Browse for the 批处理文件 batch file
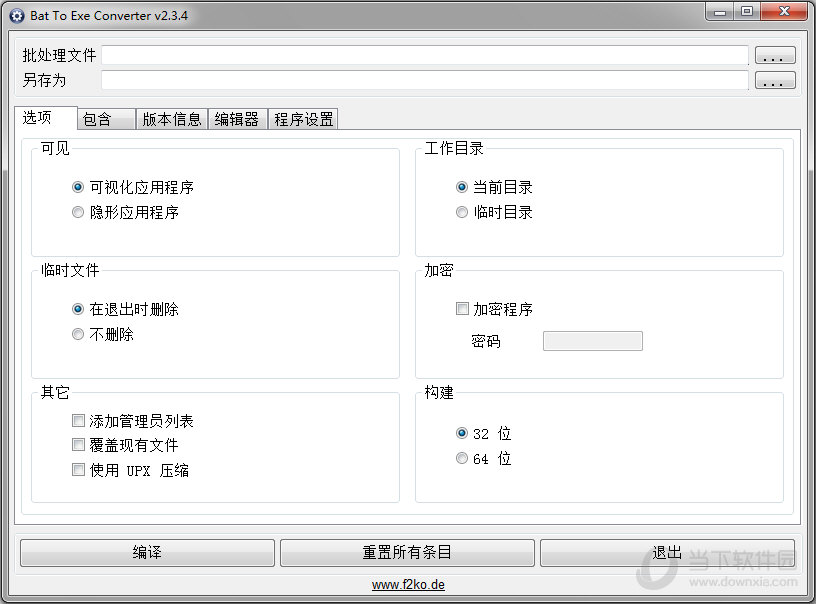Screen dimensions: 816x604 [775, 55]
